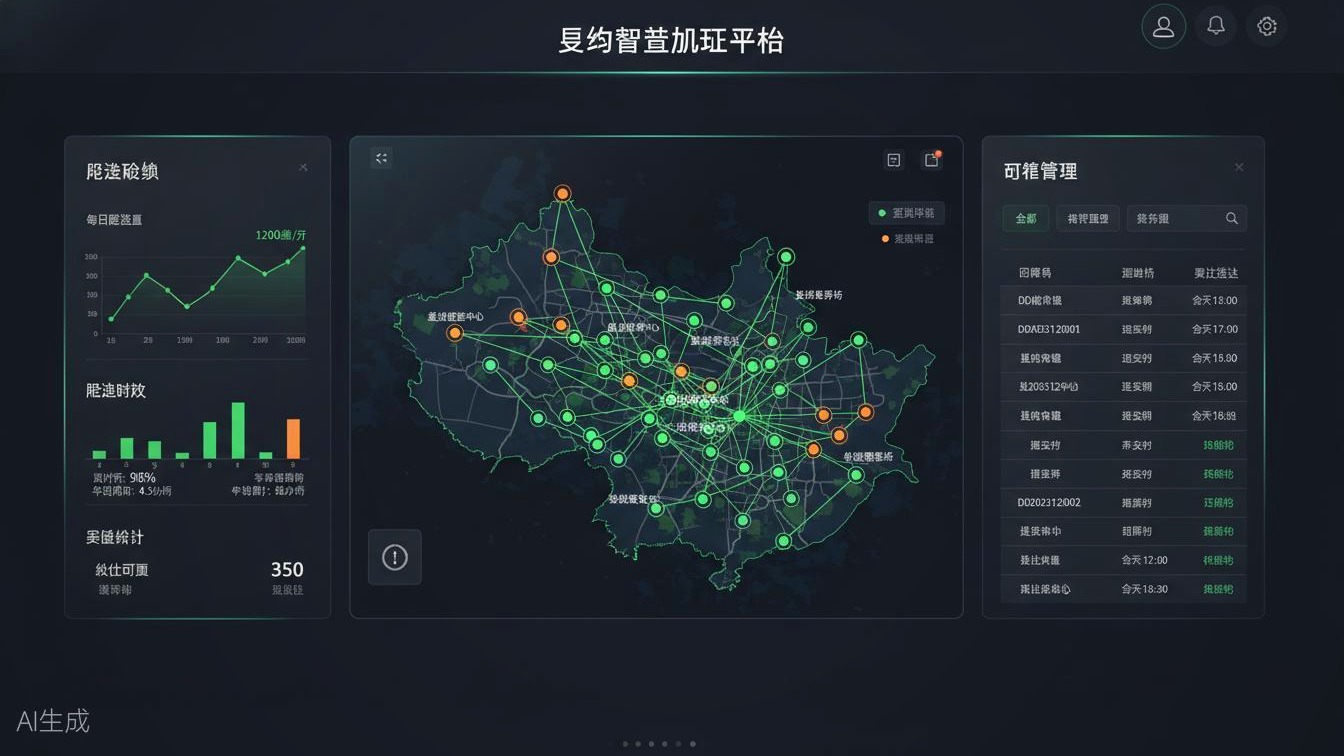Click the orange bar in the bar chart
This screenshot has width=1344, height=756.
coord(293,438)
